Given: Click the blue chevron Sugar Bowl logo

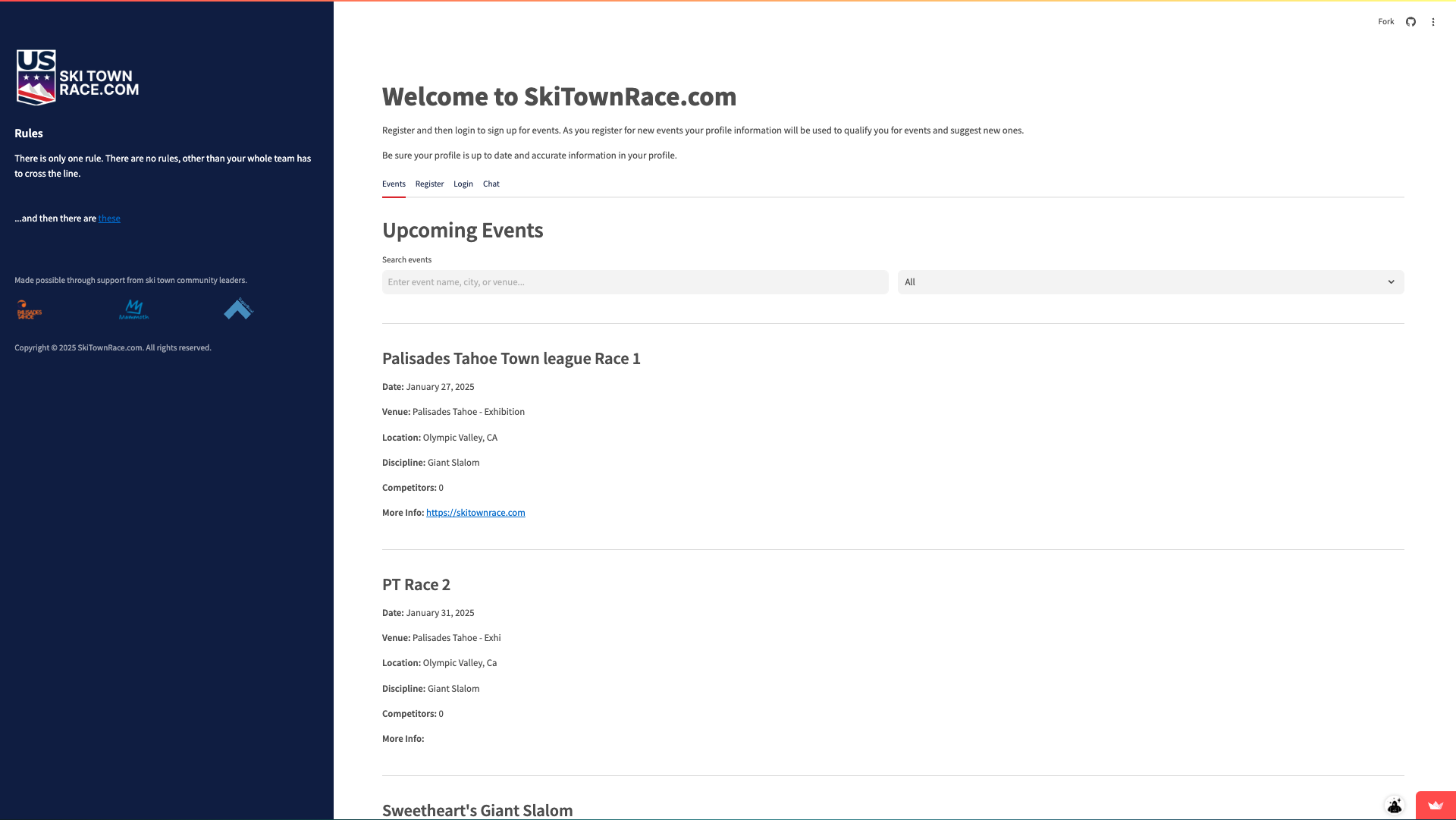Looking at the screenshot, I should 238,309.
